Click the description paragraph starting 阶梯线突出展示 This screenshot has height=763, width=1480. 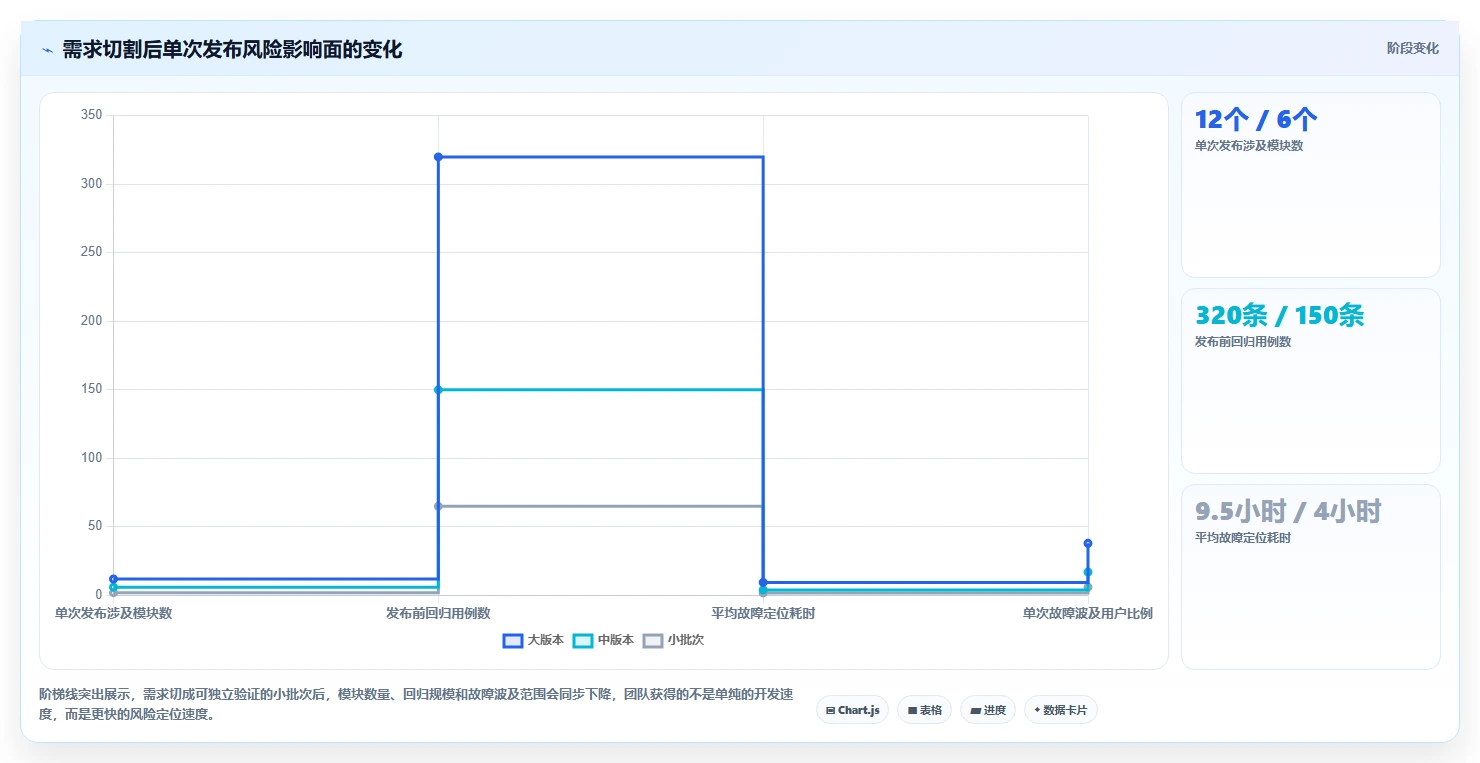tap(416, 705)
